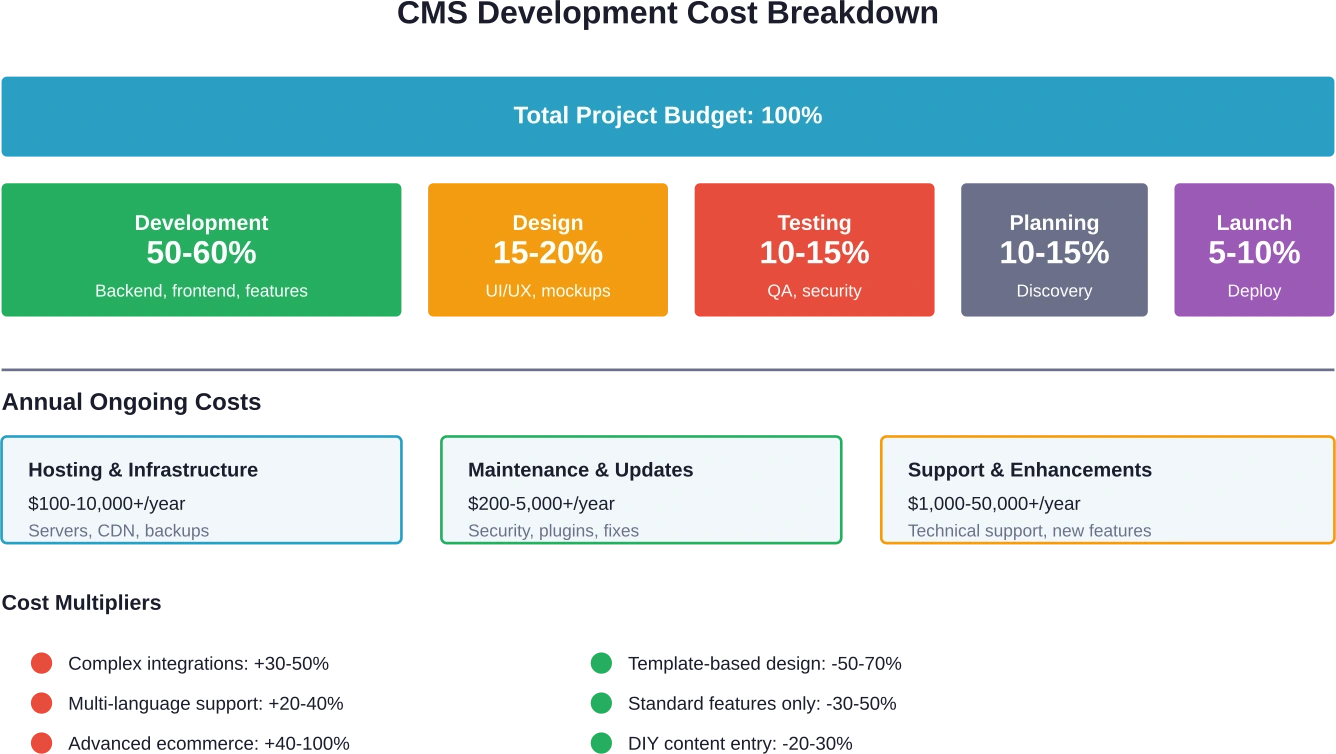Viewport: 1336px width, 754px height.
Task: Click the middle red bullet in the multipliers list
Action: (x=41, y=703)
